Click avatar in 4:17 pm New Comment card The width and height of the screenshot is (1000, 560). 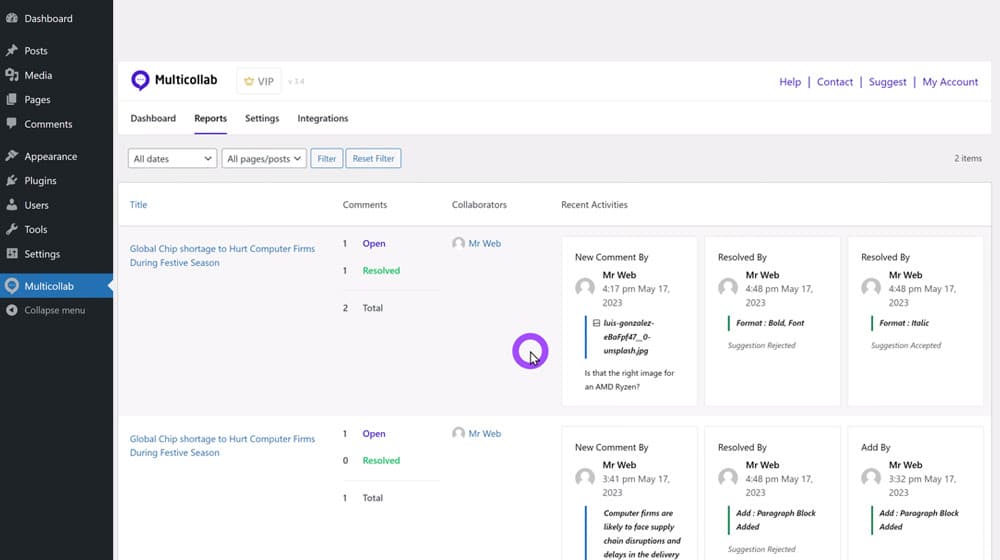pyautogui.click(x=585, y=287)
